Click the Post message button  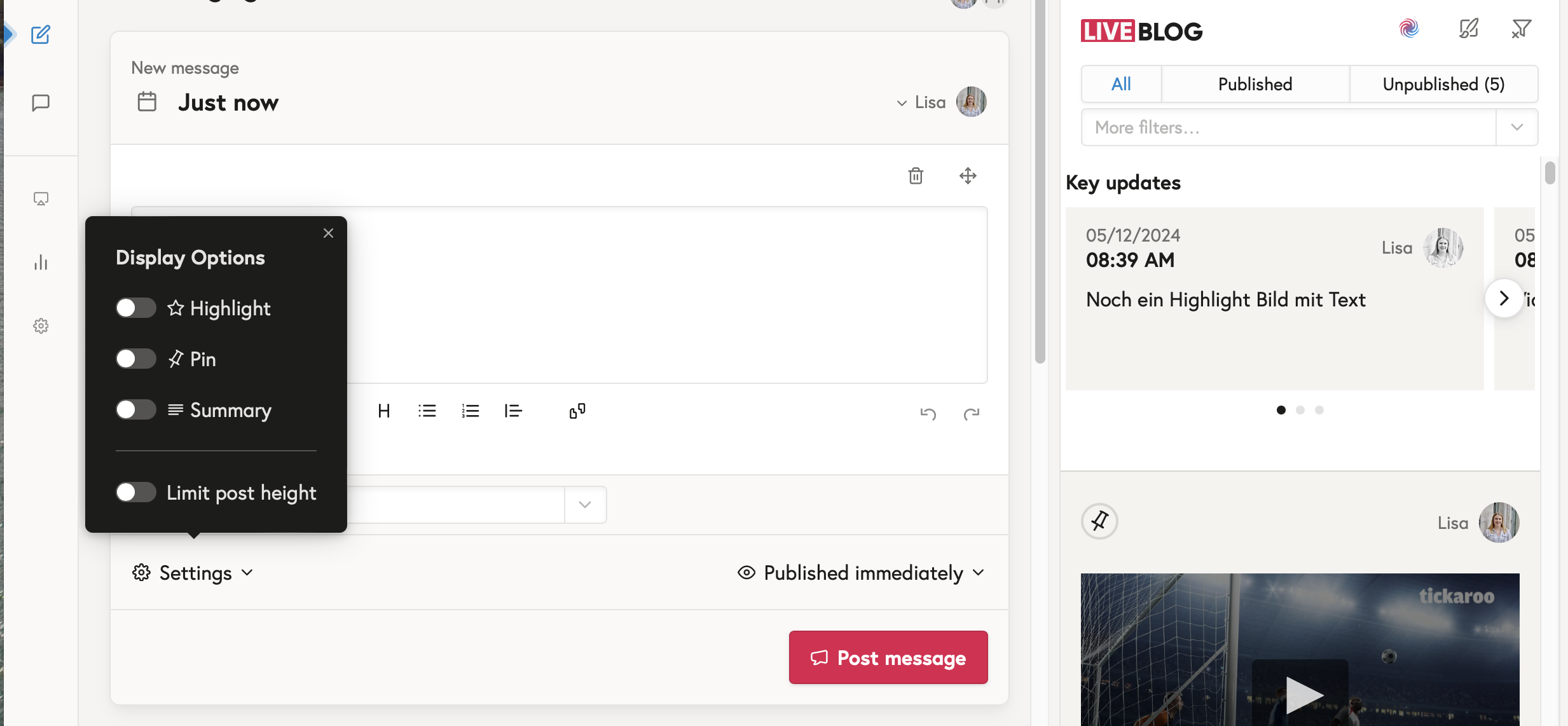tap(888, 657)
